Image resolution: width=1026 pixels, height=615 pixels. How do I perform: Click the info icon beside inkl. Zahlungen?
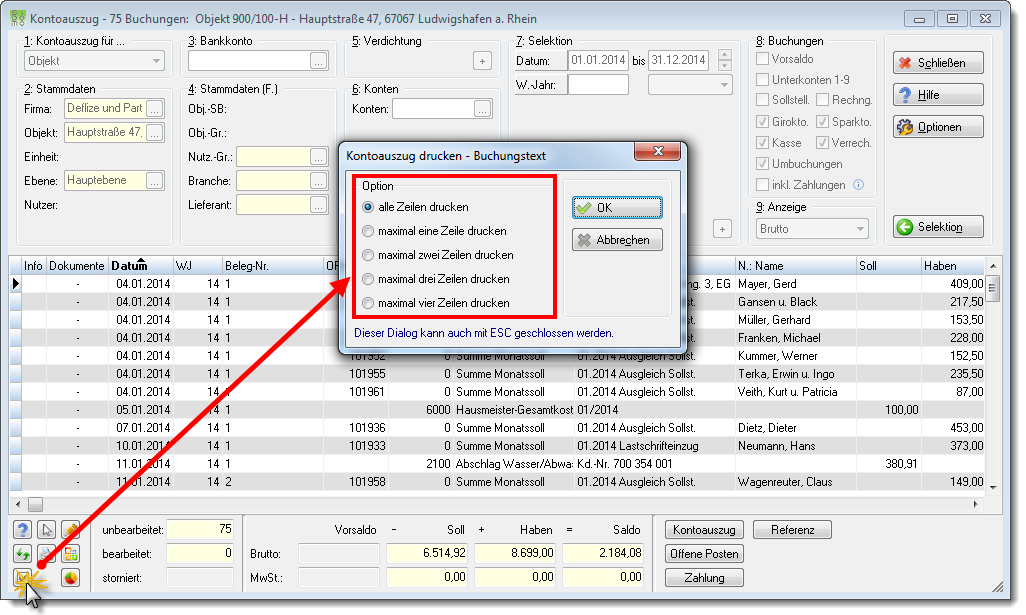858,185
